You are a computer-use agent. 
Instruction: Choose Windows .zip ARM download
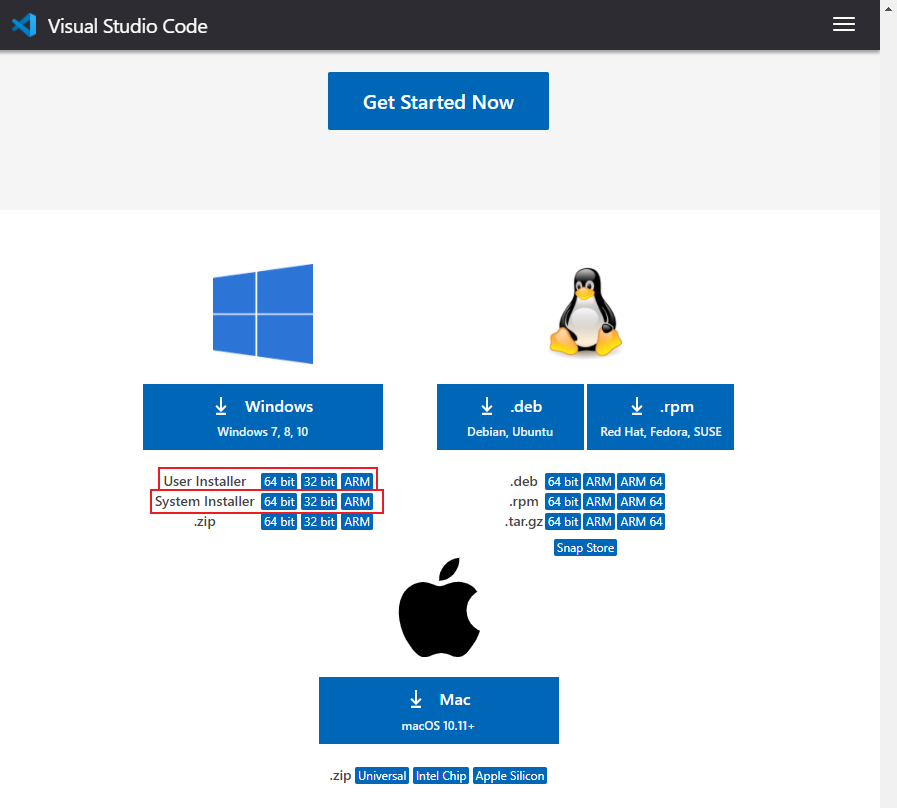(x=357, y=521)
